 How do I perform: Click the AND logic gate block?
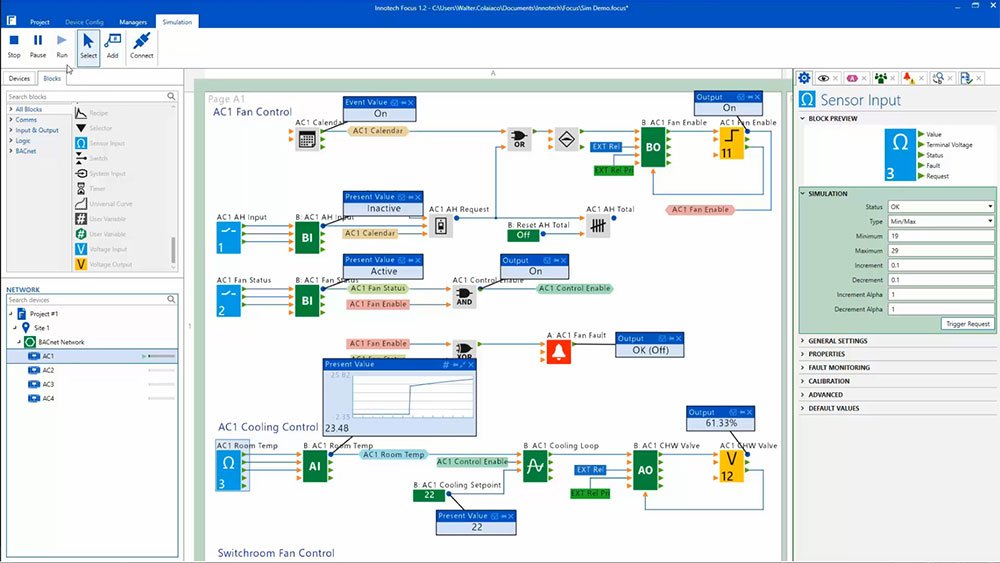(x=464, y=296)
